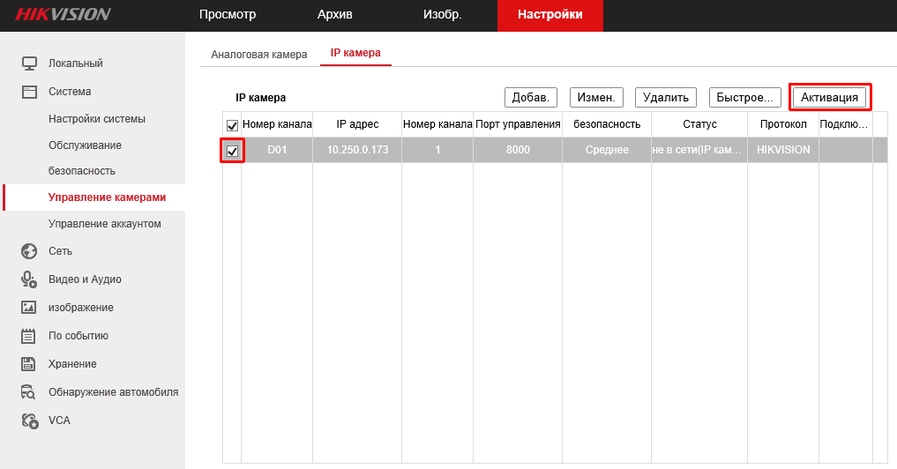Click the Измен. button

[x=596, y=97]
